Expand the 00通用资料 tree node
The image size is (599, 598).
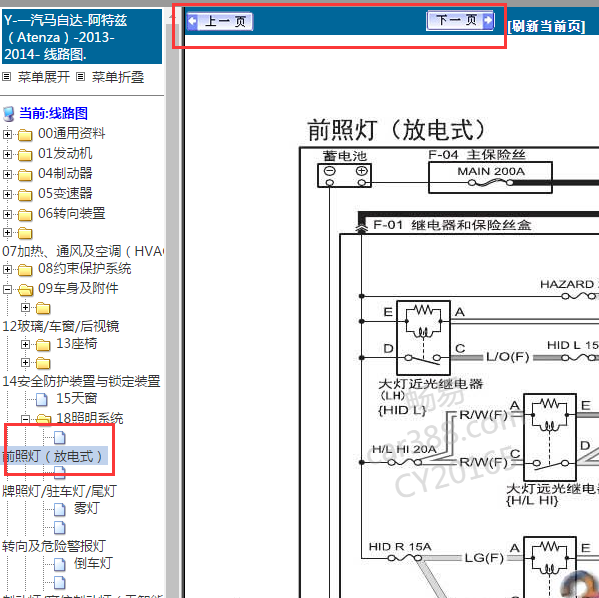click(x=7, y=134)
